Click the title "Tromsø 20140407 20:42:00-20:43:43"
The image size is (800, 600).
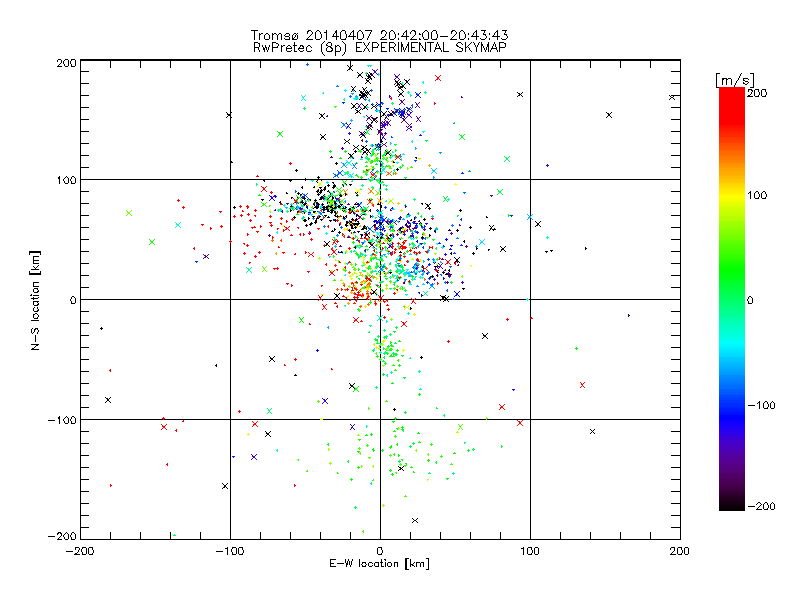tap(380, 35)
